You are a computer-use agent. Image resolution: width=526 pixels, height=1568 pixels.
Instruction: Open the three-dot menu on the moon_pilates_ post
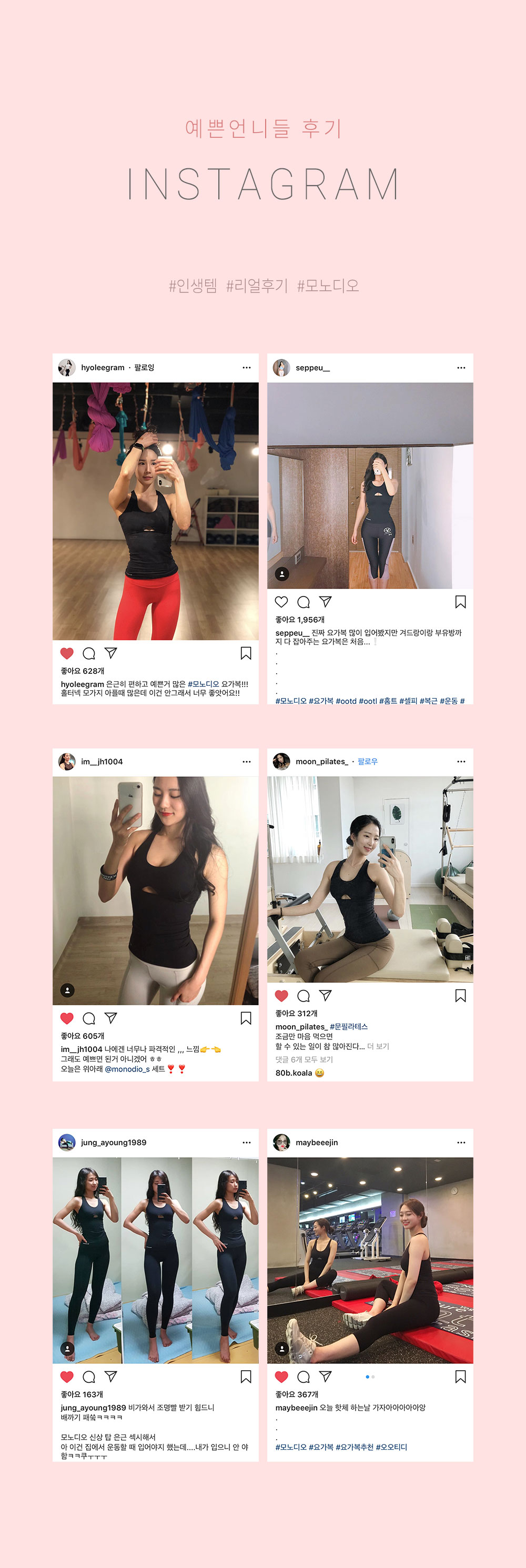[x=461, y=762]
